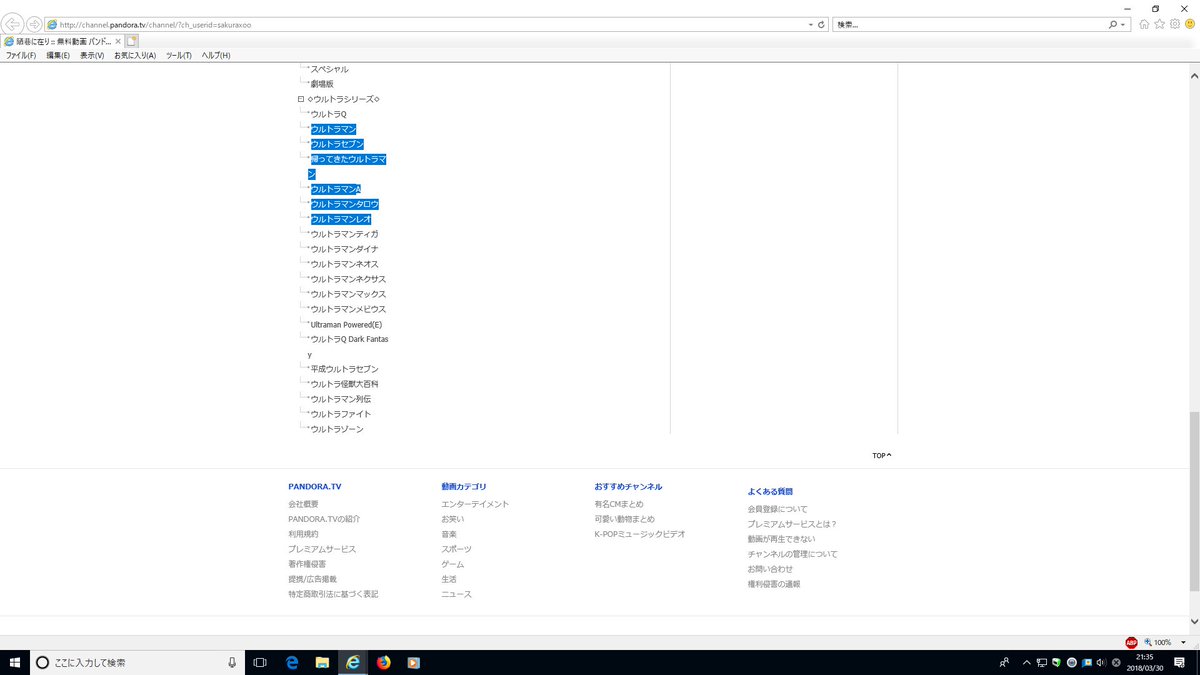
Task: Click the Adblock Plus ABP status icon
Action: click(1131, 642)
